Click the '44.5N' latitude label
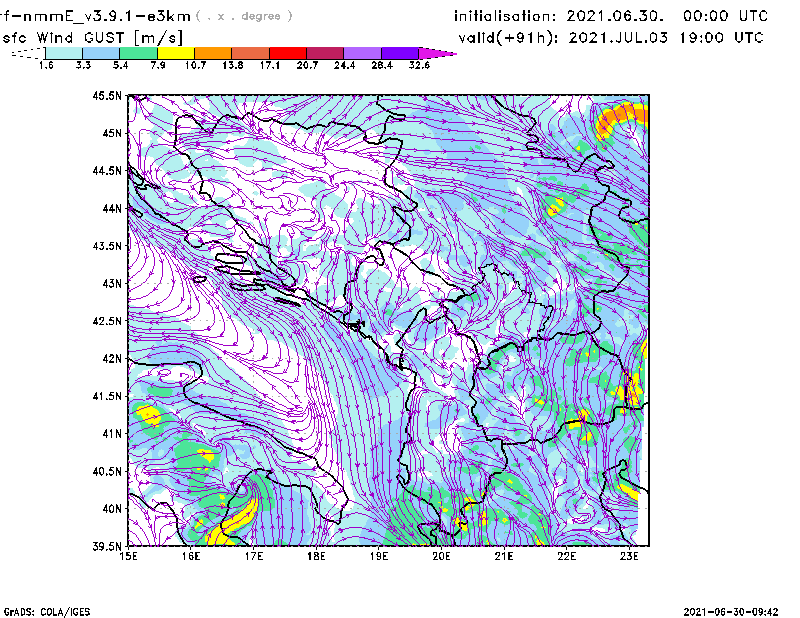800x618 pixels. tap(108, 170)
